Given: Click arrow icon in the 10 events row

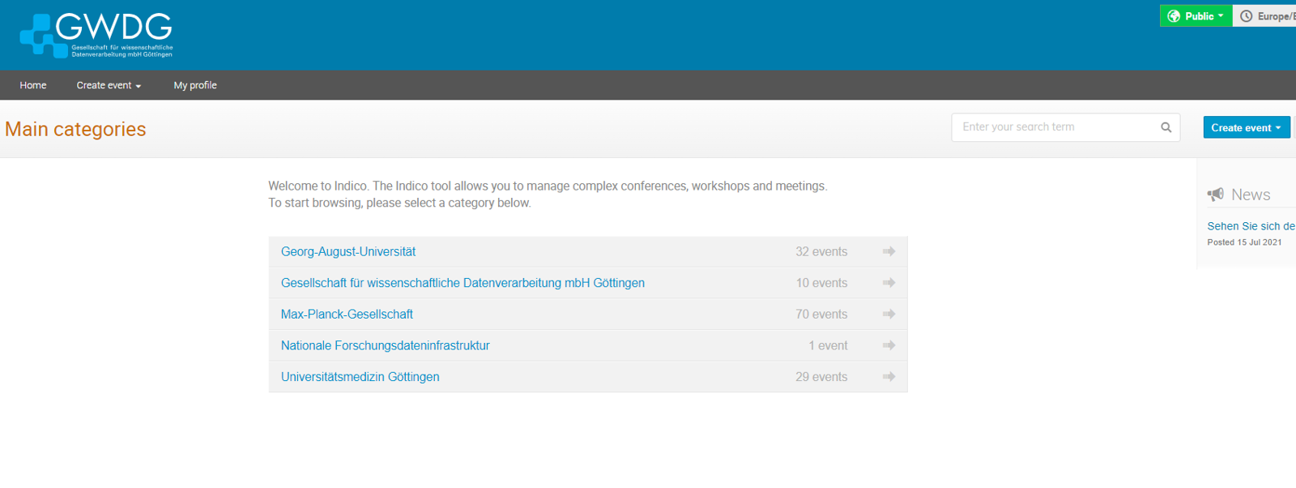Looking at the screenshot, I should pyautogui.click(x=888, y=283).
